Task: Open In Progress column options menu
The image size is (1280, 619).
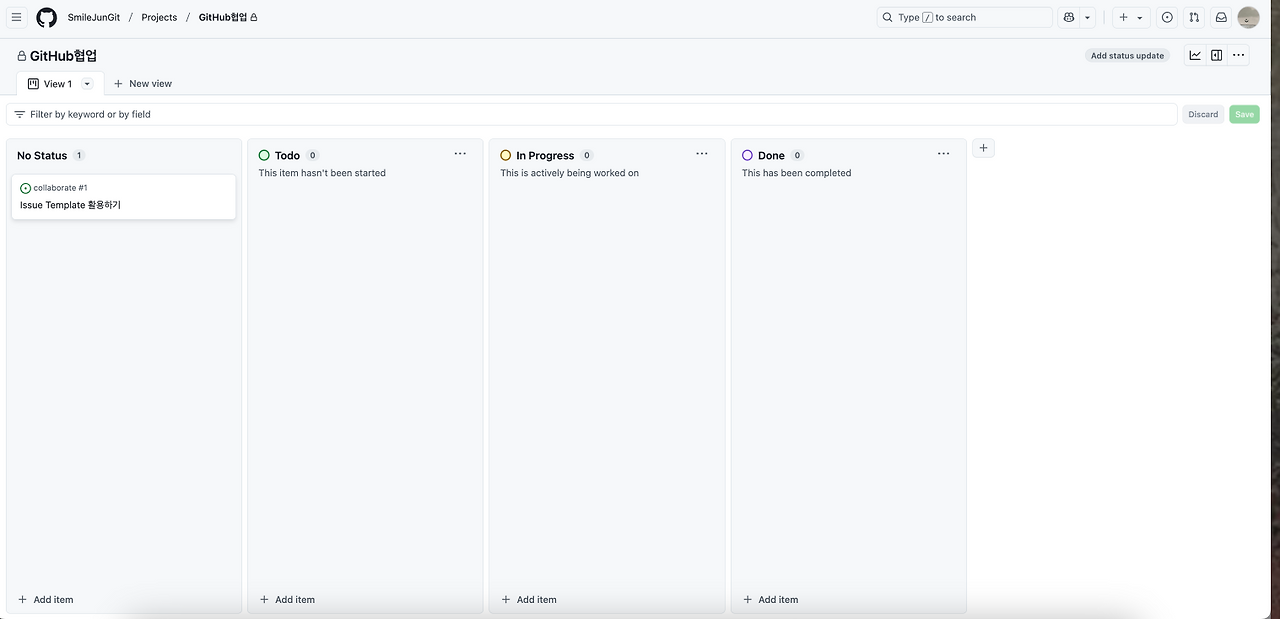Action: click(x=702, y=154)
